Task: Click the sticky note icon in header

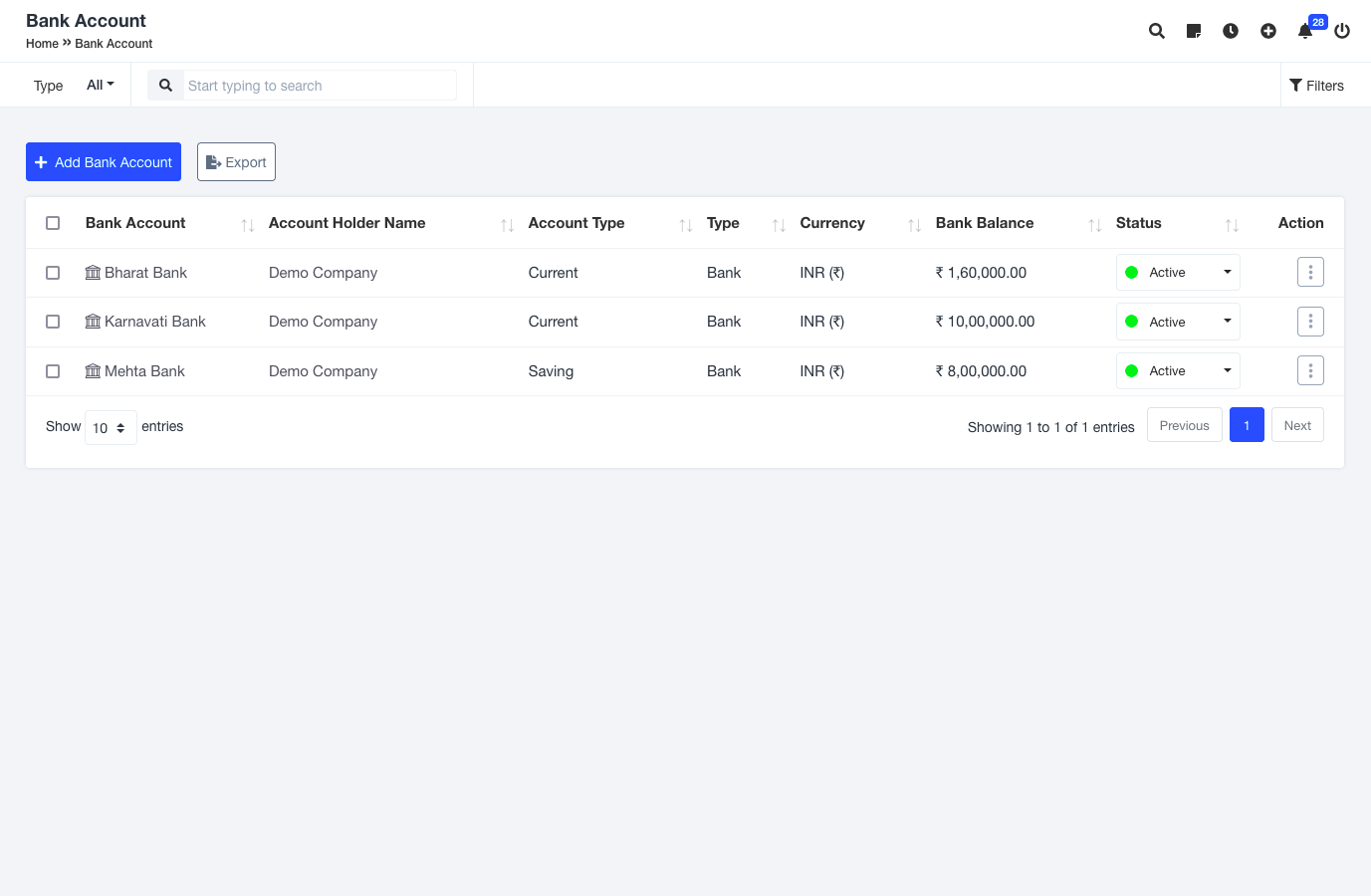Action: tap(1194, 31)
